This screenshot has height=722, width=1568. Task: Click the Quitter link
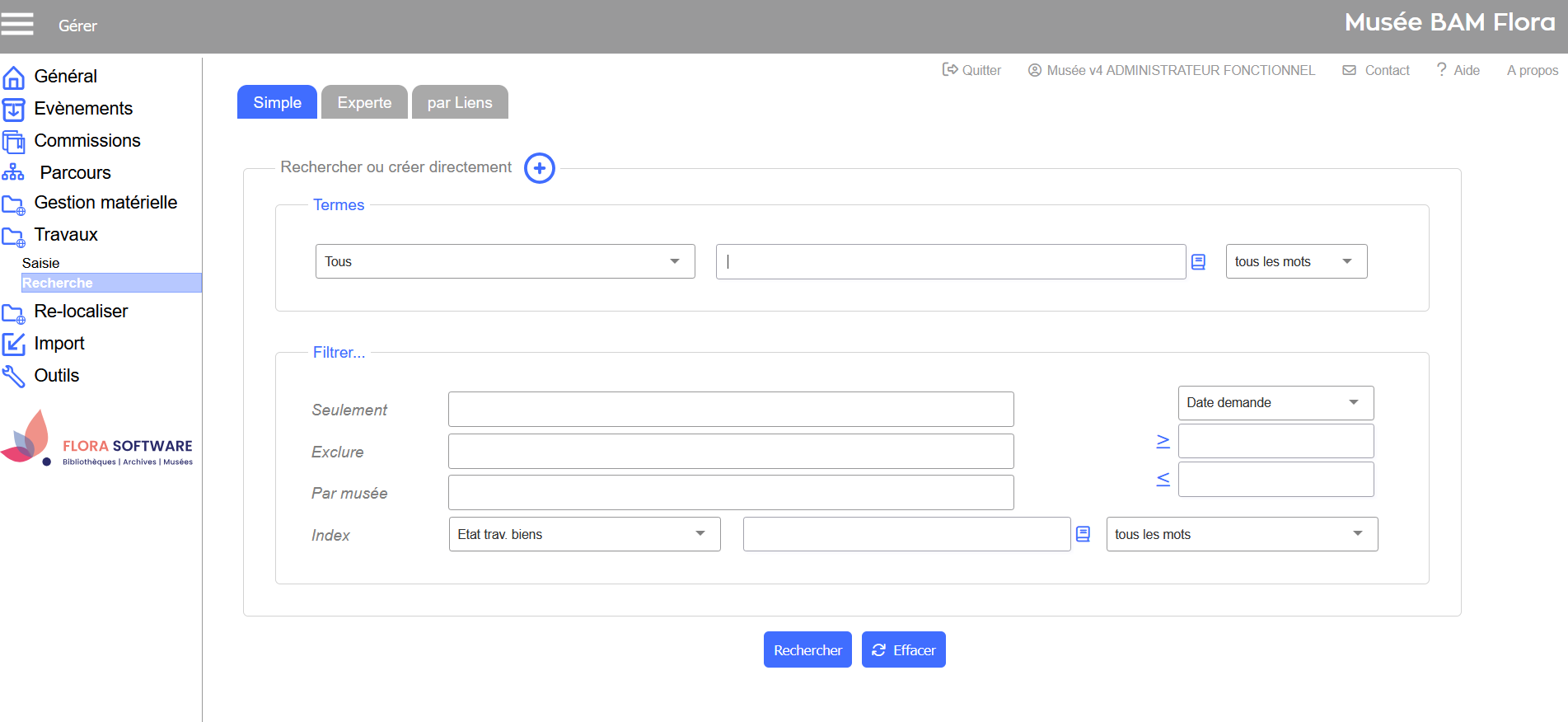click(972, 70)
